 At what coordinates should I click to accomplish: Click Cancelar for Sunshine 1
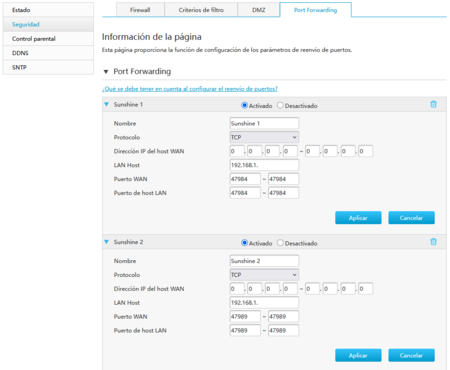pos(411,218)
